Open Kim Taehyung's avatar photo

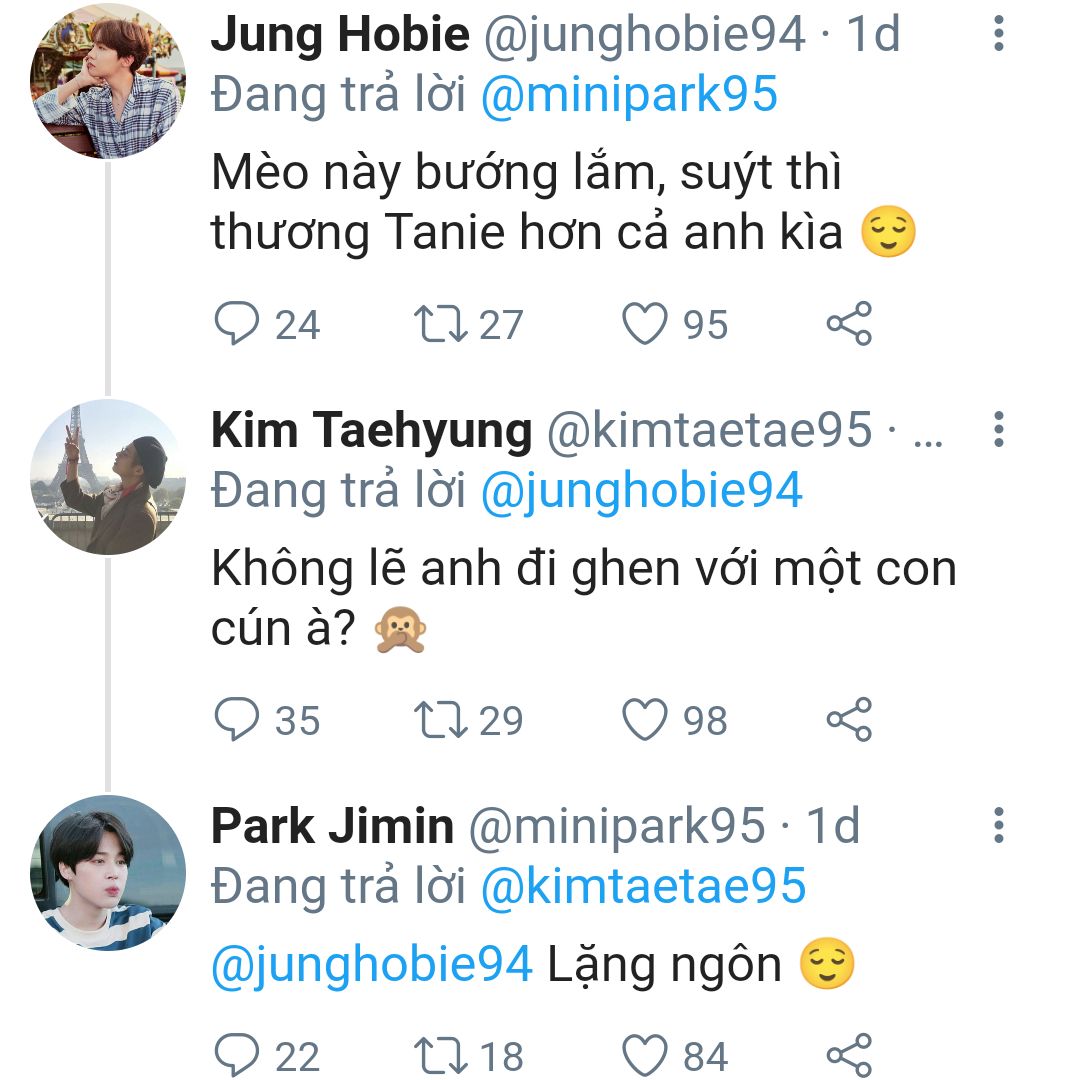(x=107, y=476)
